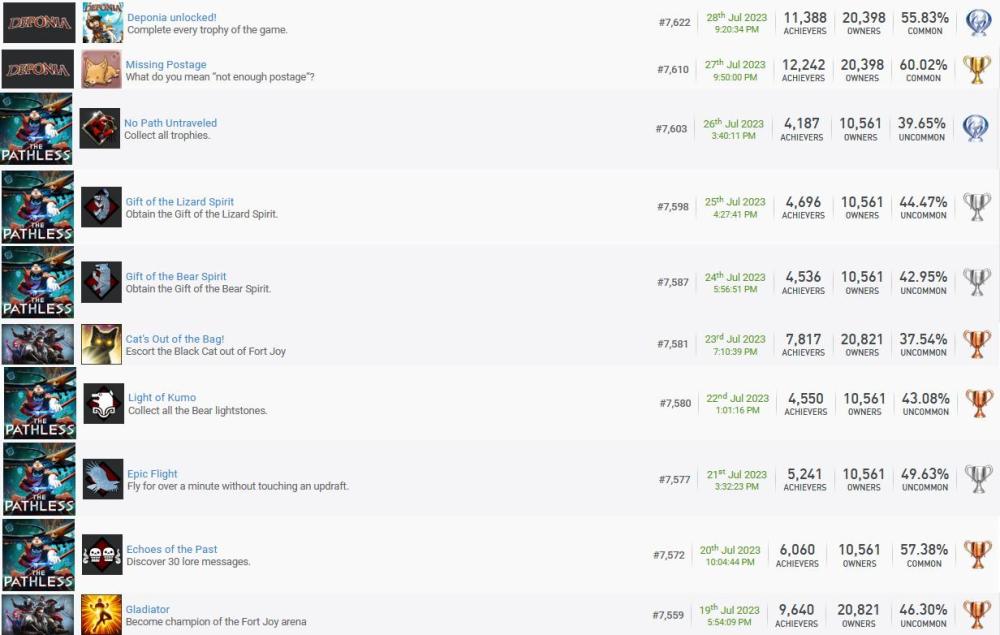Click the Gift of the Bear Spirit icon

coord(101,282)
